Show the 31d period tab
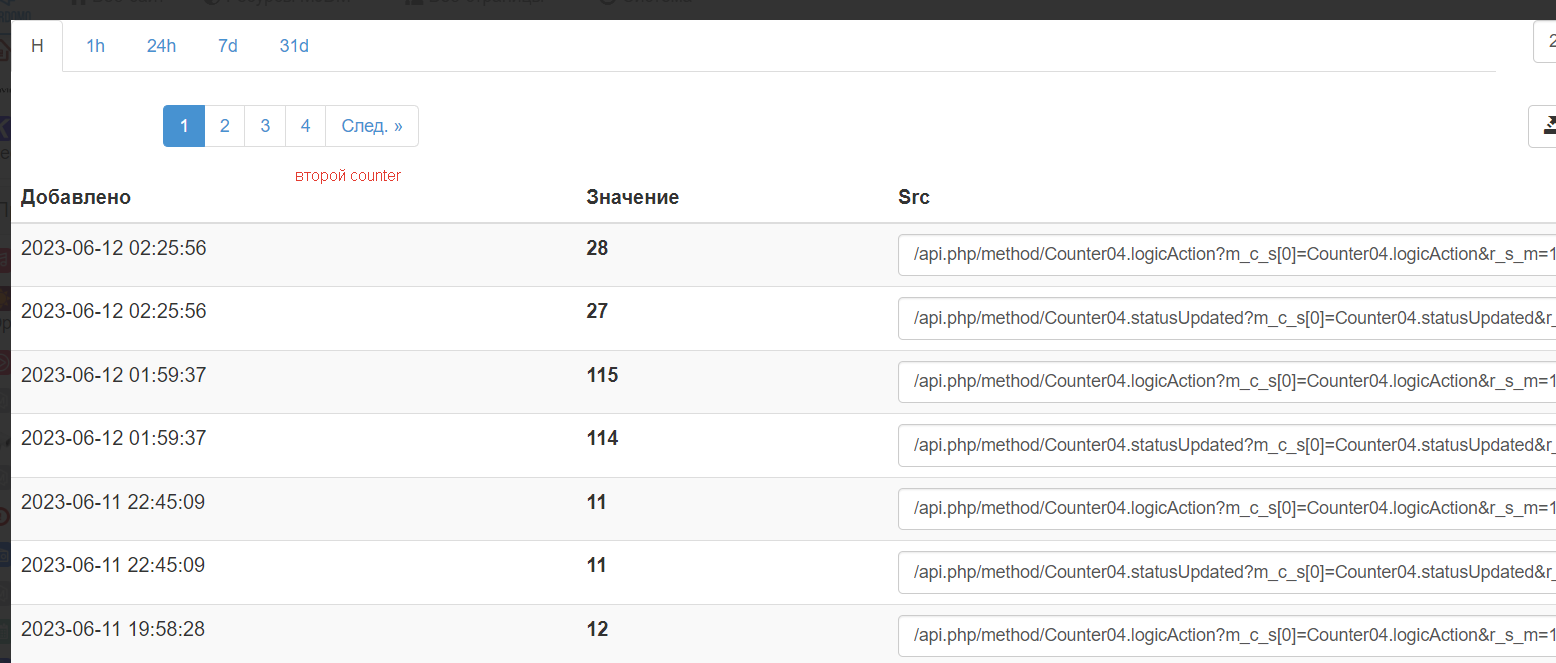Image resolution: width=1556 pixels, height=663 pixels. click(294, 46)
